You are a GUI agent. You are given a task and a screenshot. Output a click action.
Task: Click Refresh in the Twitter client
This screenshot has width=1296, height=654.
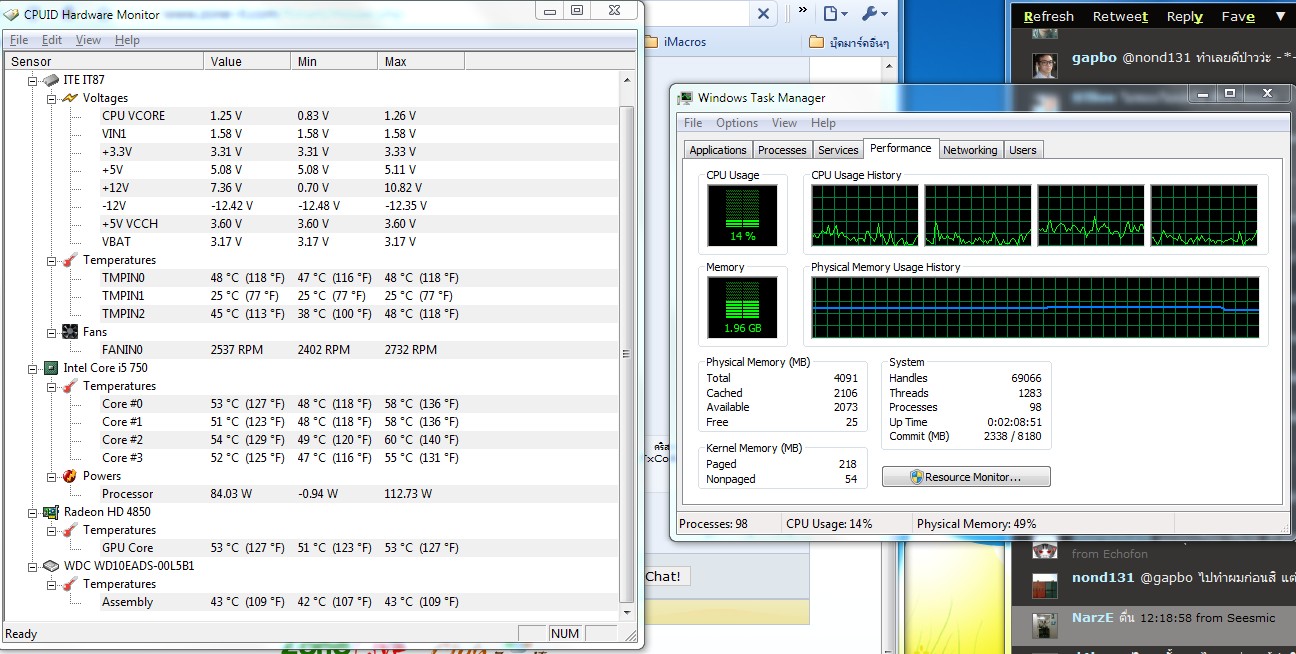point(1048,16)
